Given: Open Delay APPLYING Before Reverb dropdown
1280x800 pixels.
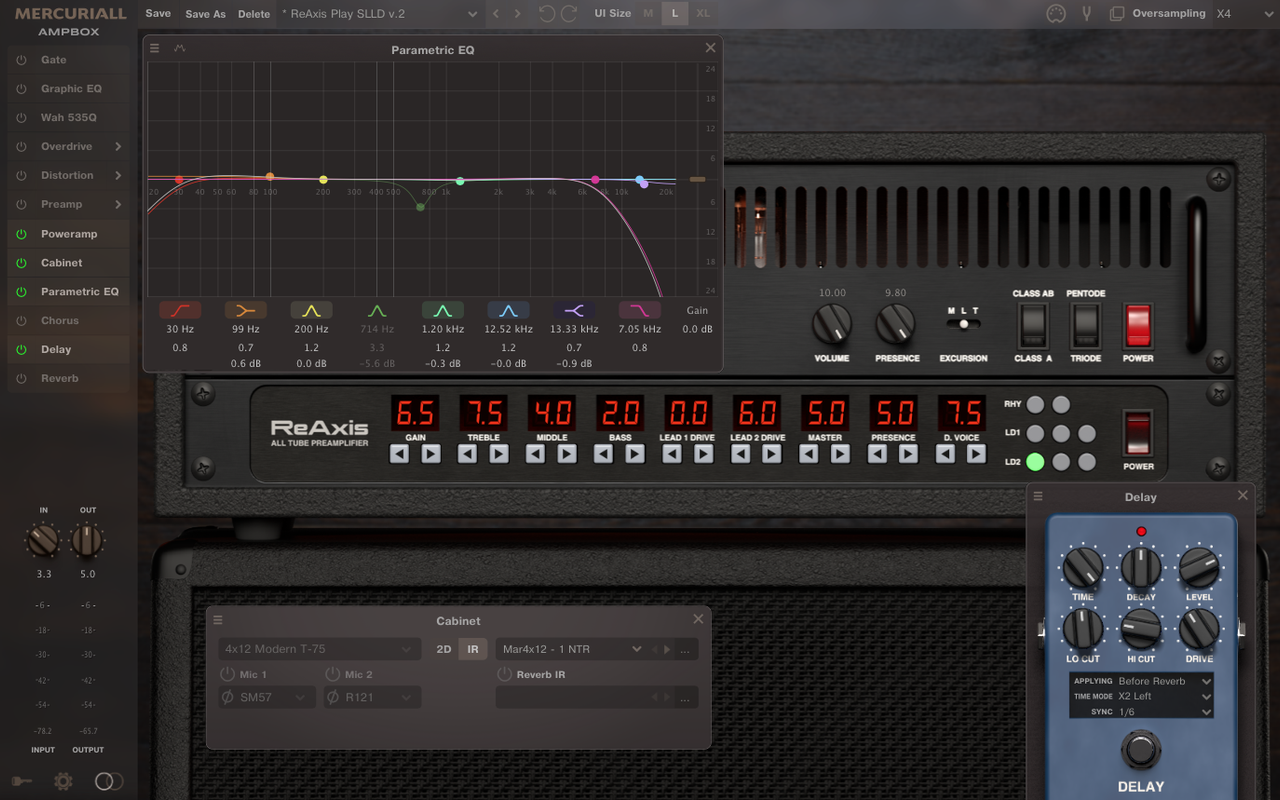Looking at the screenshot, I should tap(1165, 681).
